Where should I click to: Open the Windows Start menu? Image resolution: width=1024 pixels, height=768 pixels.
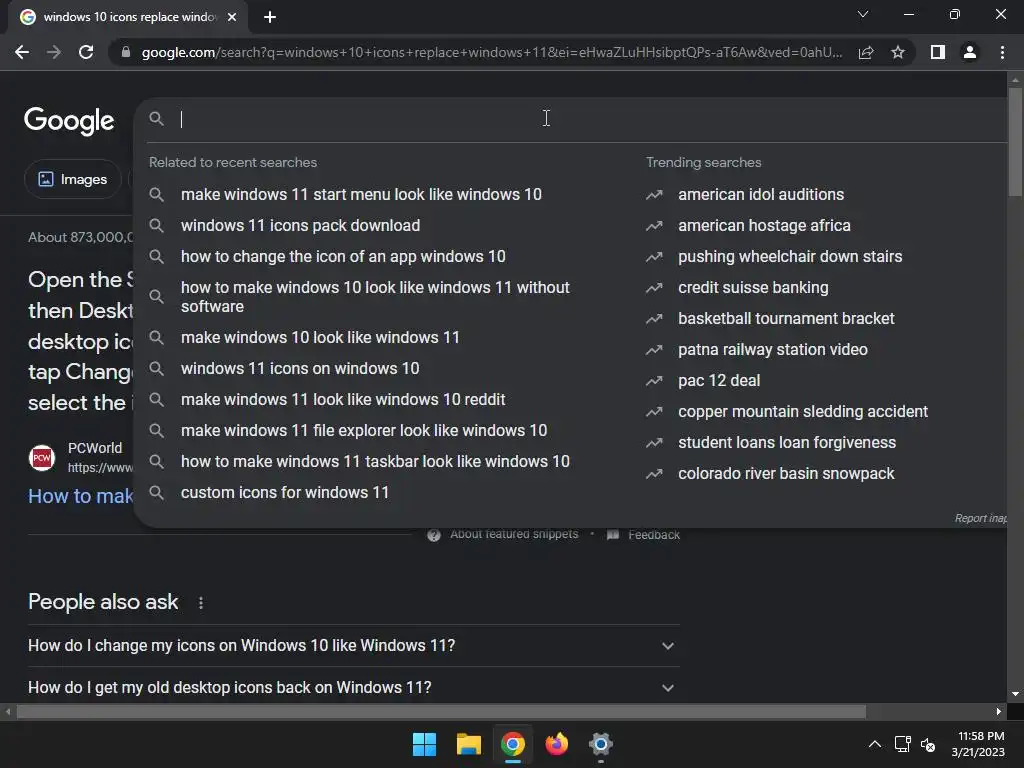tap(424, 744)
